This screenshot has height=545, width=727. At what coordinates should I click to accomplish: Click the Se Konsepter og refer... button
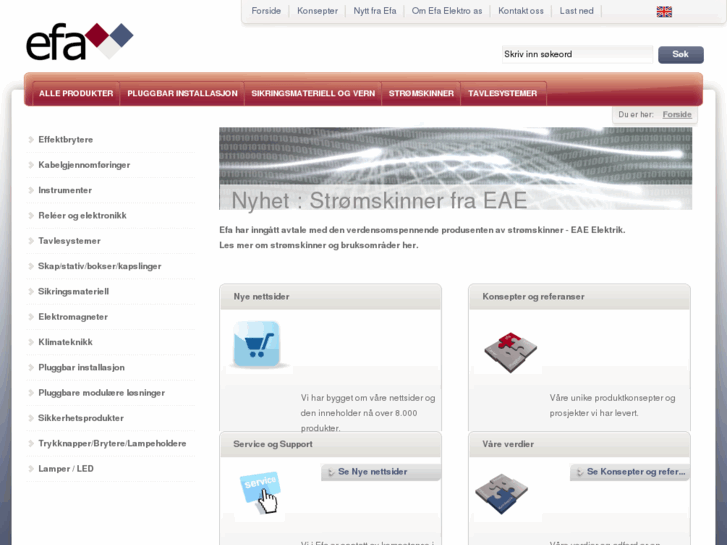(630, 472)
